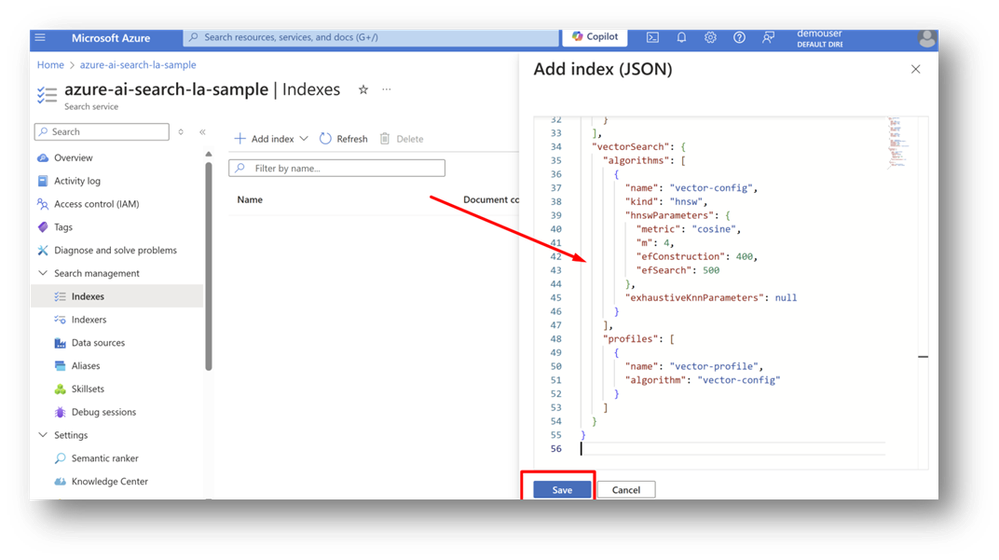999x560 pixels.
Task: Place cursor on empty line 56
Action: pos(733,449)
